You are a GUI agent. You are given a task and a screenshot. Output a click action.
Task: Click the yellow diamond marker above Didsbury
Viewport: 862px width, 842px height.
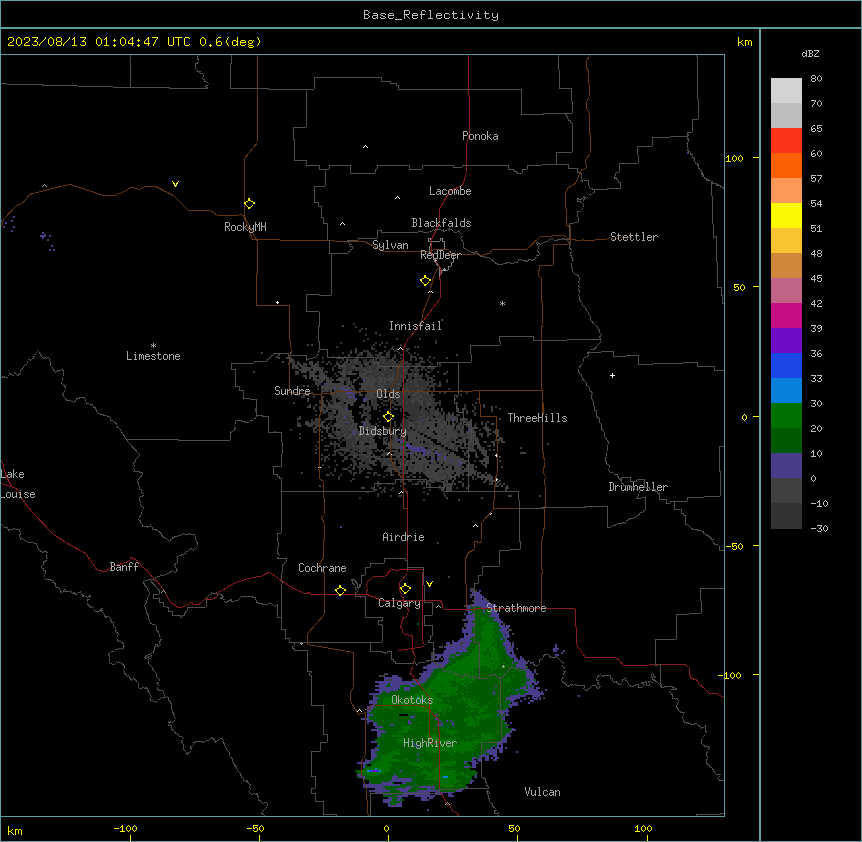pos(388,417)
